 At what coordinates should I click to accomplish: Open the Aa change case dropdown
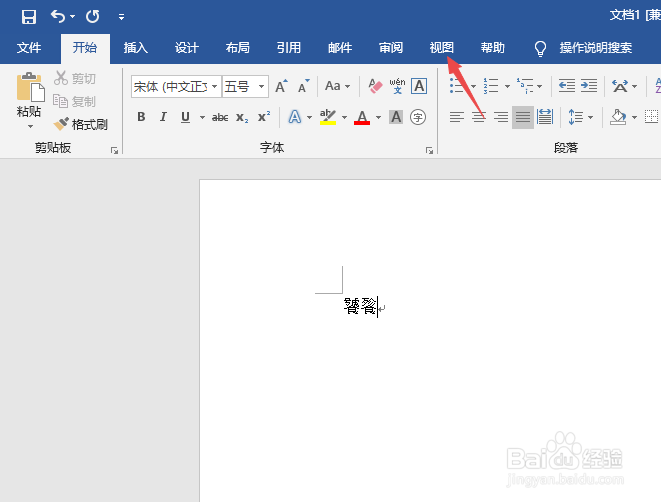click(337, 86)
